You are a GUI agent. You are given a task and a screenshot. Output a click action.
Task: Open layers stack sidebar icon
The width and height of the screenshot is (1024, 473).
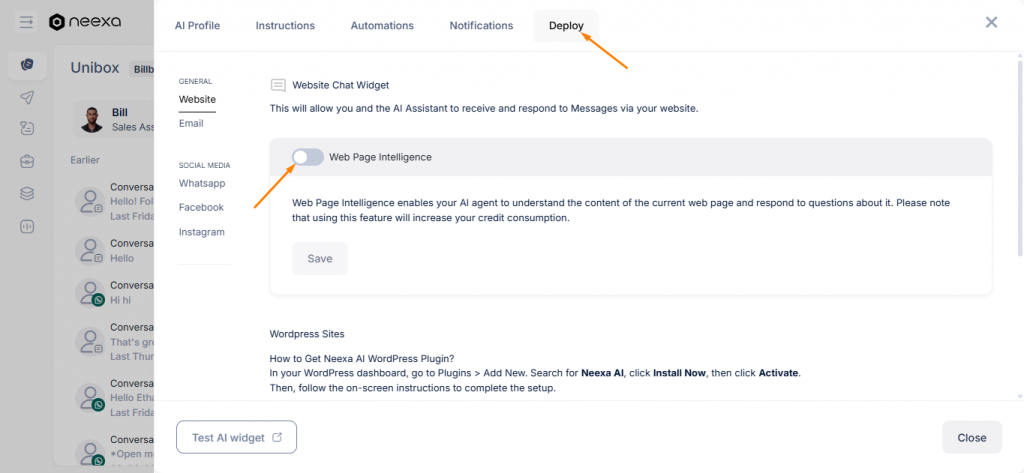[27, 193]
